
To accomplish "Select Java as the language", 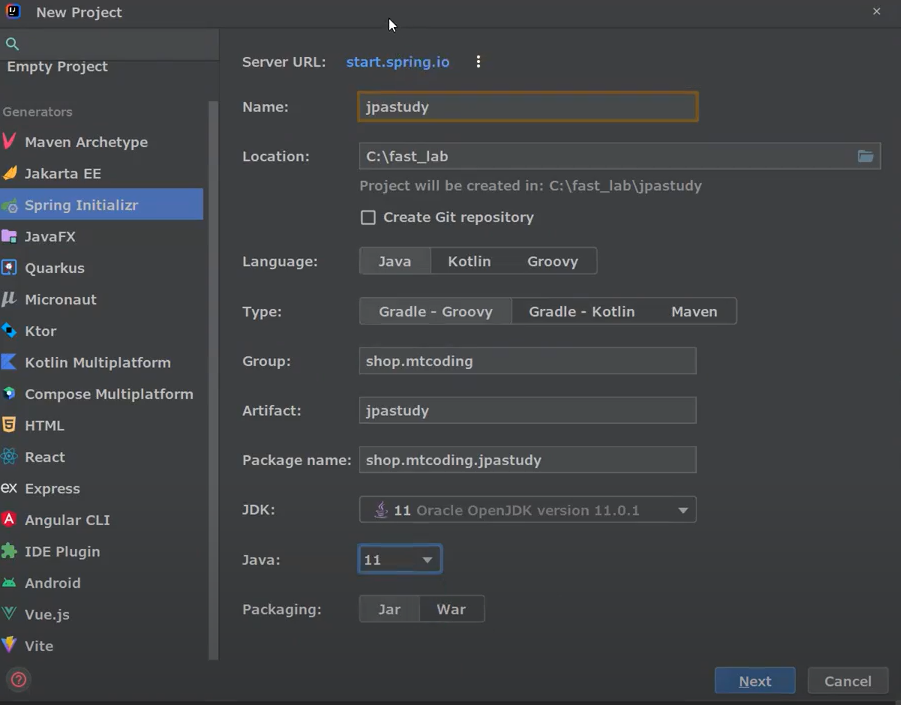I will pos(395,261).
